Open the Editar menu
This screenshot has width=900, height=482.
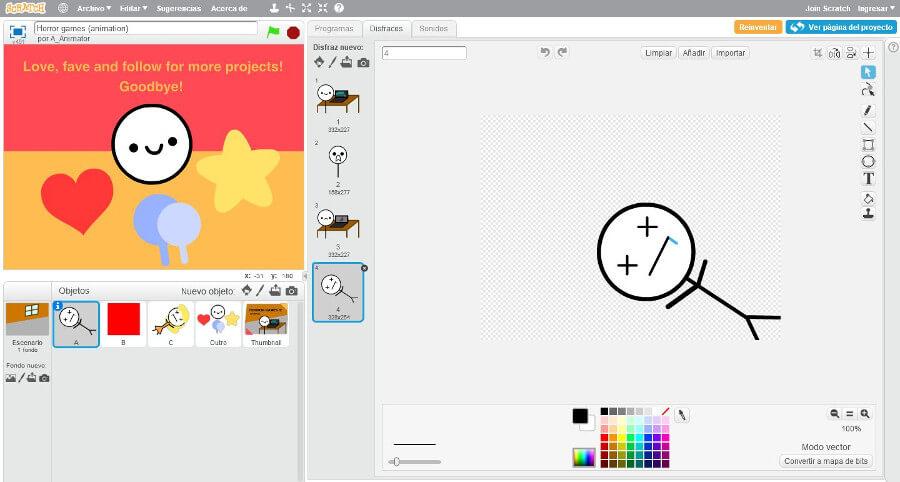[134, 8]
